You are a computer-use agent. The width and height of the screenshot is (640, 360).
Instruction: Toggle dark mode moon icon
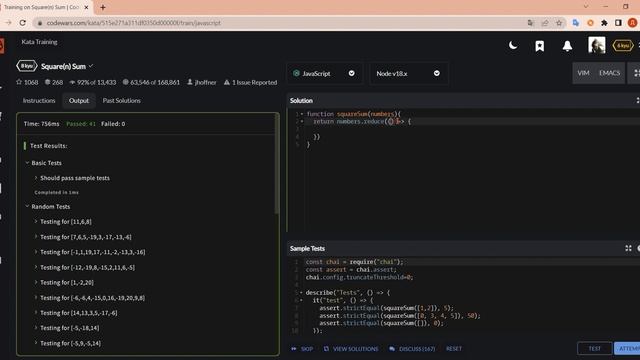point(513,45)
